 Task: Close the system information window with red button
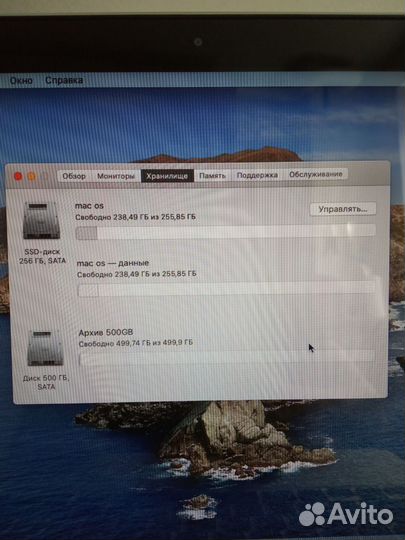[18, 177]
